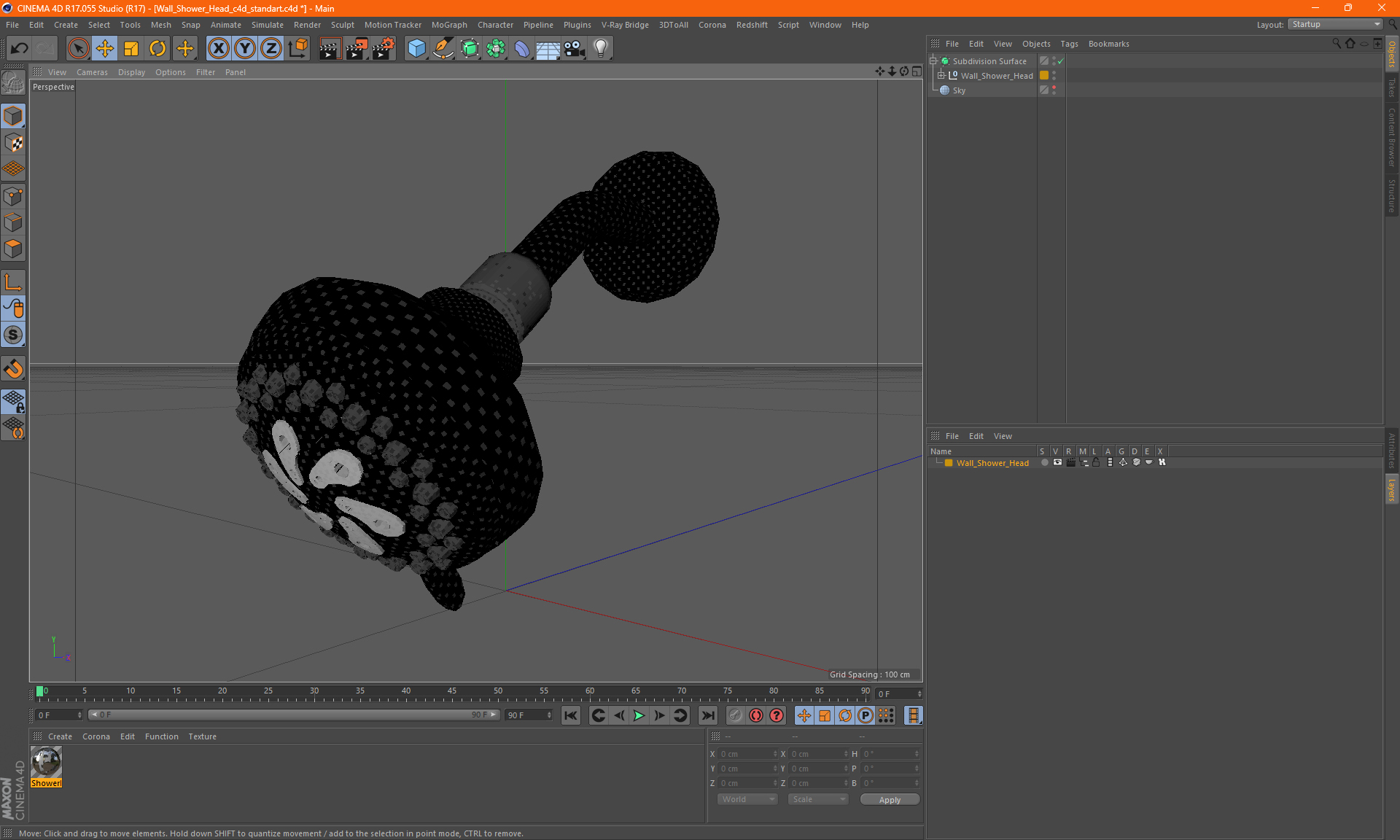Switch to Model mode in left toolbar

[x=13, y=117]
